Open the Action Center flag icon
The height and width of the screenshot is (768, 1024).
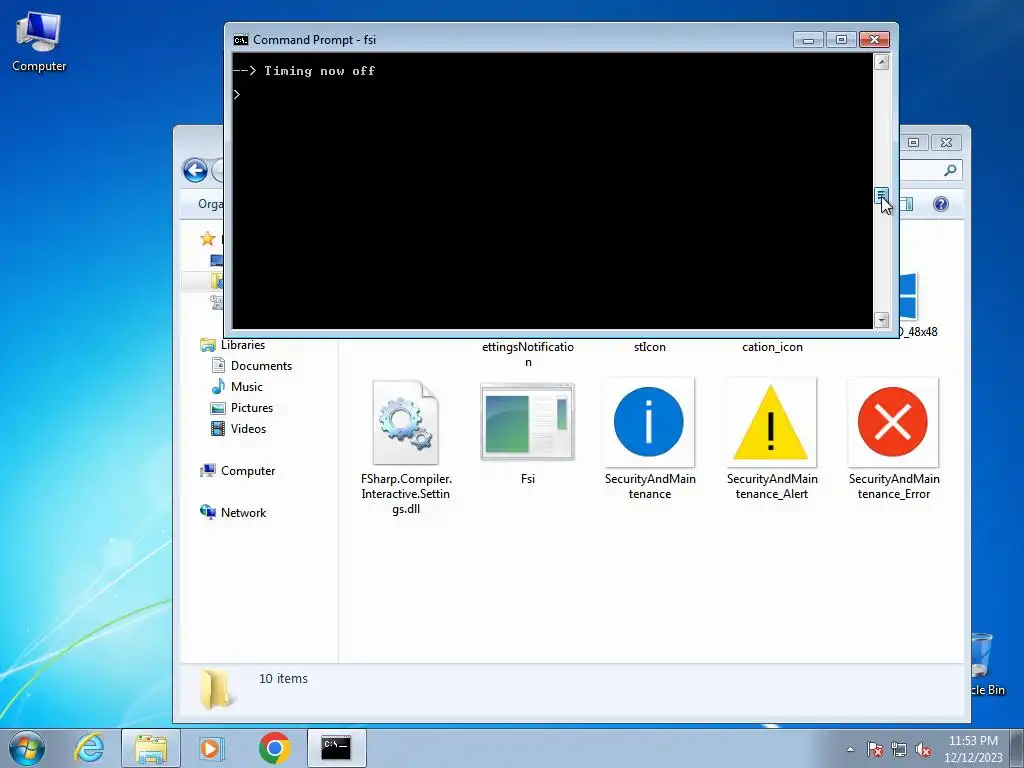[x=874, y=749]
